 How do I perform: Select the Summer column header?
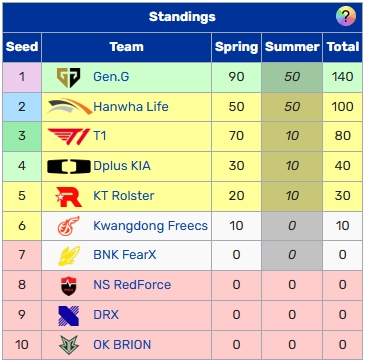point(292,47)
